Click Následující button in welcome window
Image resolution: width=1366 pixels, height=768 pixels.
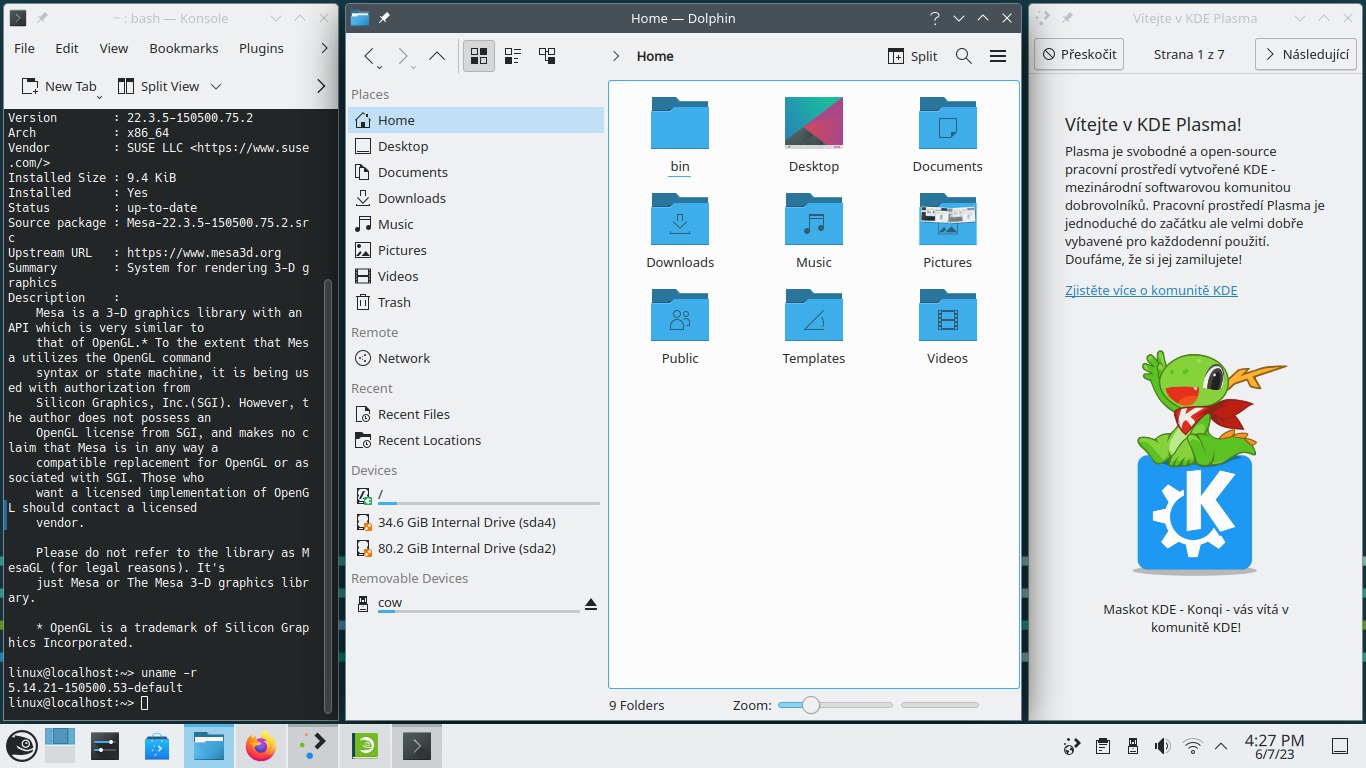1306,54
